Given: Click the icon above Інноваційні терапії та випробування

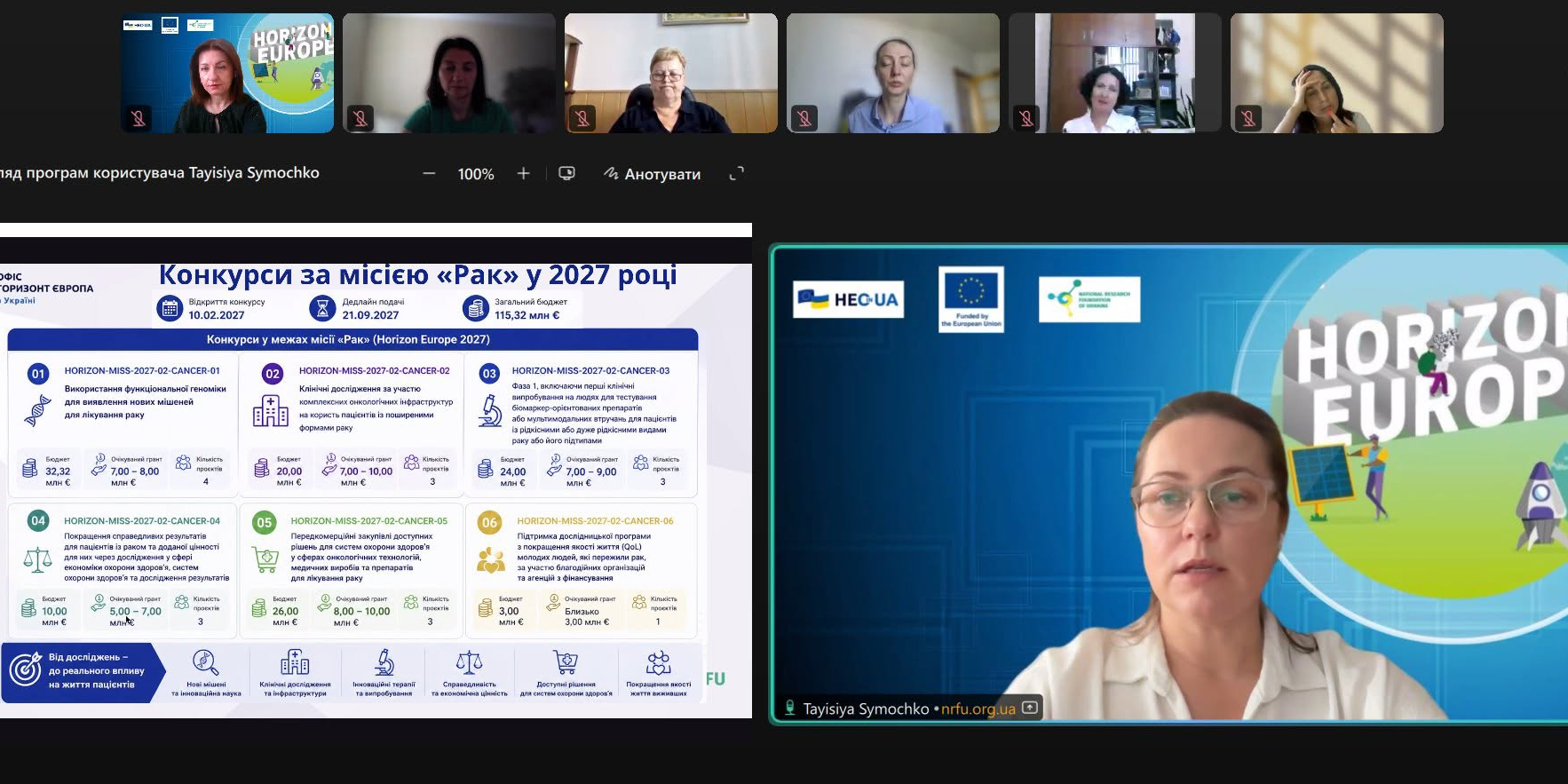Looking at the screenshot, I should [x=384, y=662].
